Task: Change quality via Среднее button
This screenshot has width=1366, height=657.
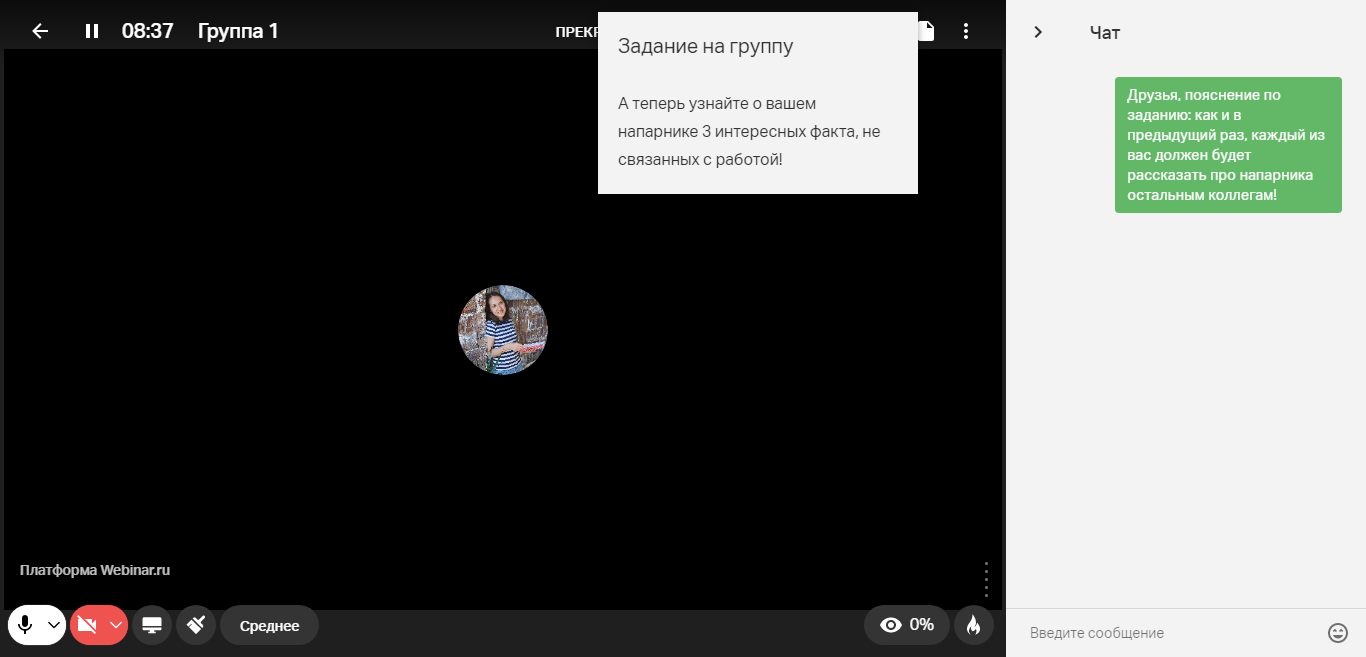Action: point(269,626)
